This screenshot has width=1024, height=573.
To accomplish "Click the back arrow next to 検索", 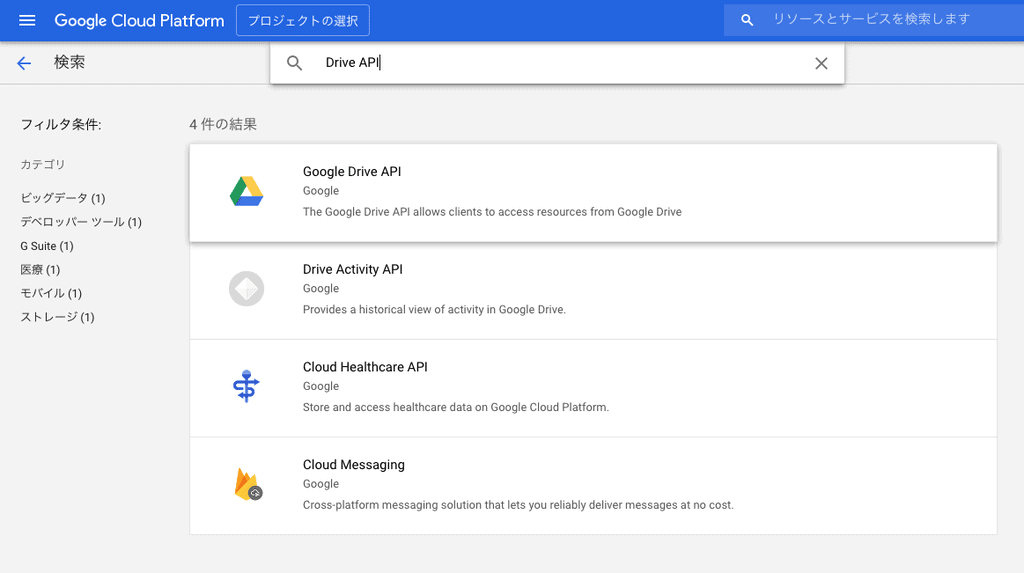I will coord(25,63).
